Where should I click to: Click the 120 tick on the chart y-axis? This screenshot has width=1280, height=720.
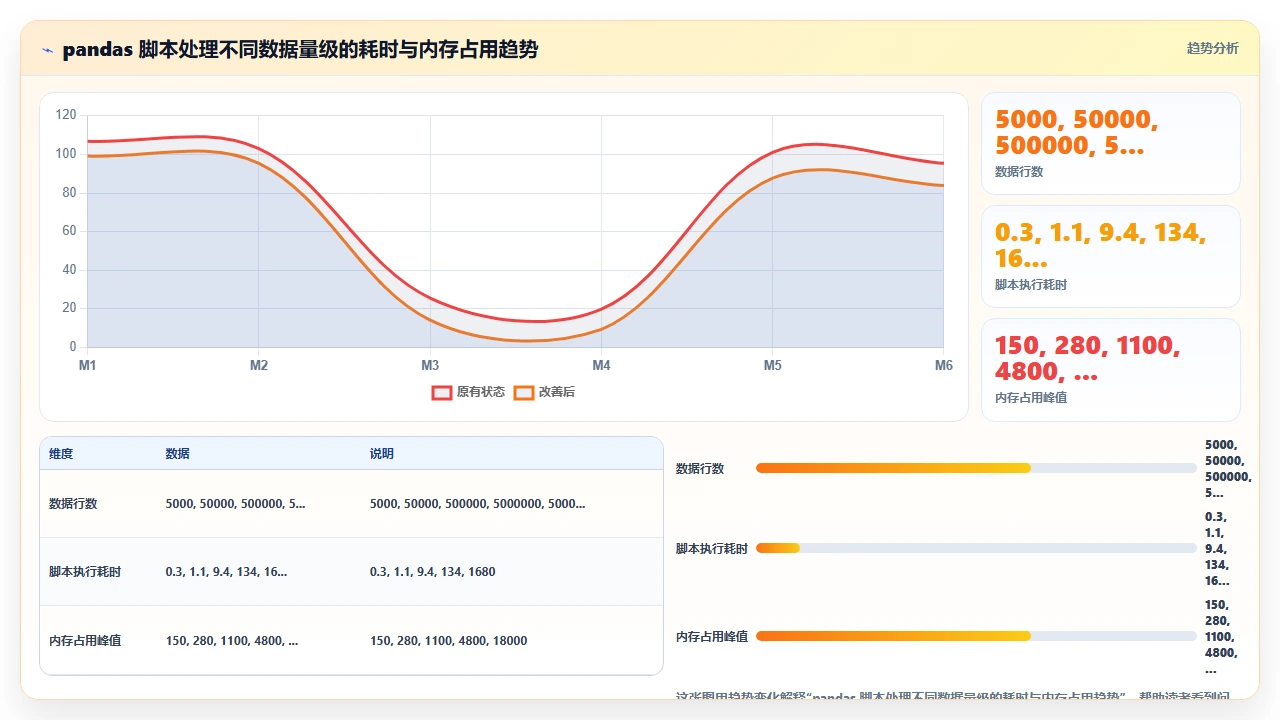[66, 115]
